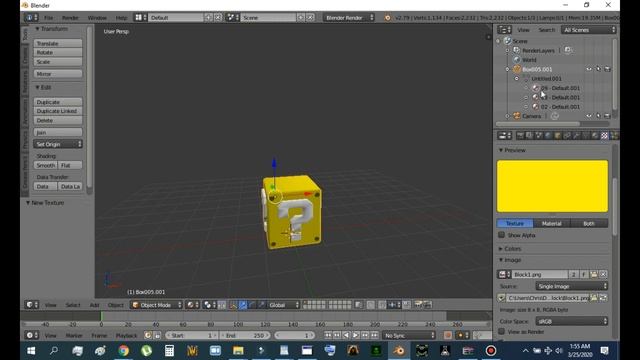
Task: Open the Global orientation dropdown
Action: point(283,305)
